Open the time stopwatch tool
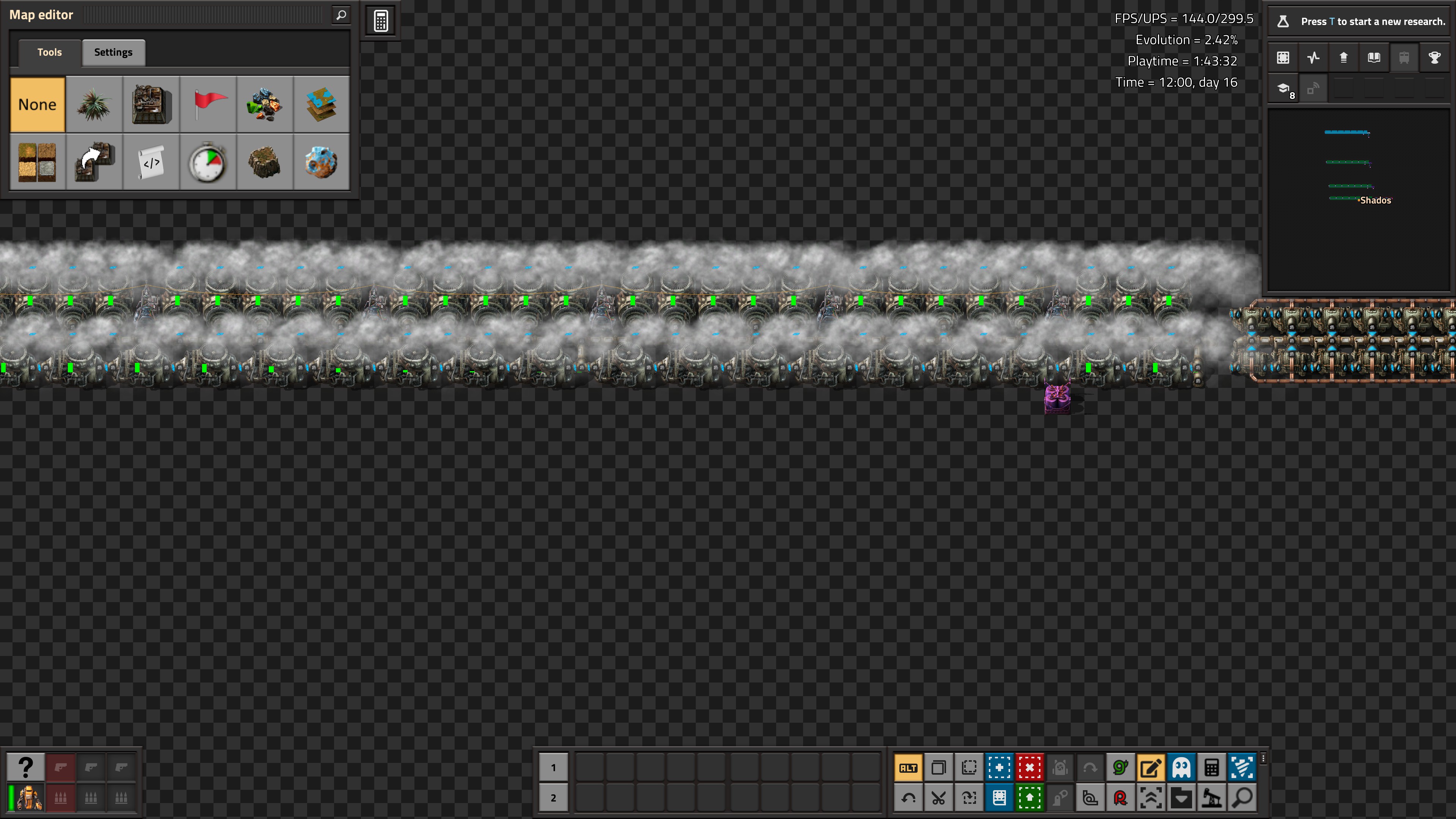Viewport: 1456px width, 819px height. [x=208, y=162]
